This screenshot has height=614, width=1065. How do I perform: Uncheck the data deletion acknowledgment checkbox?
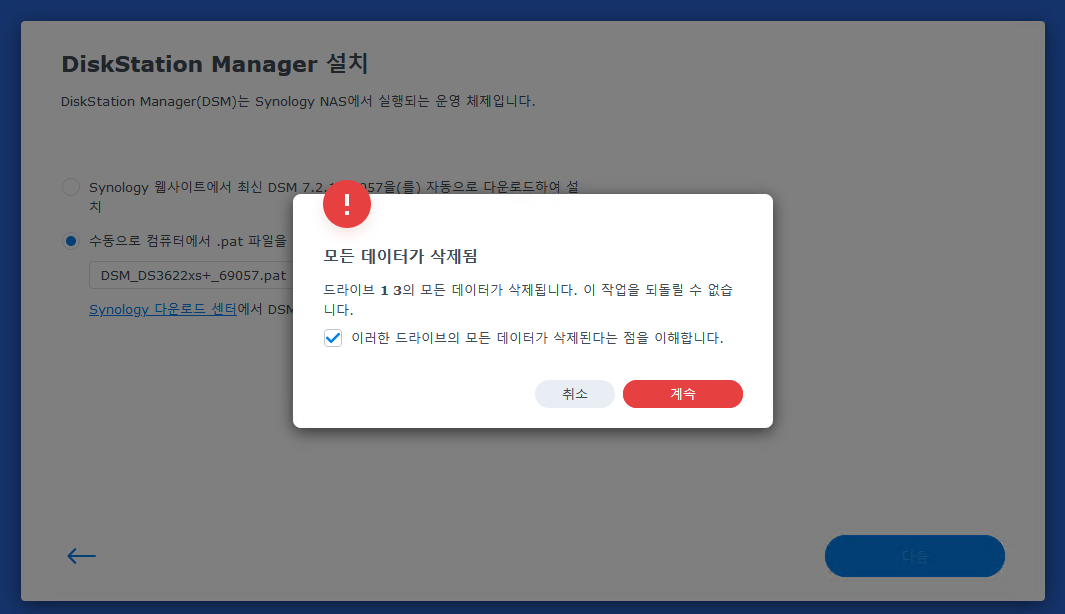click(x=333, y=338)
